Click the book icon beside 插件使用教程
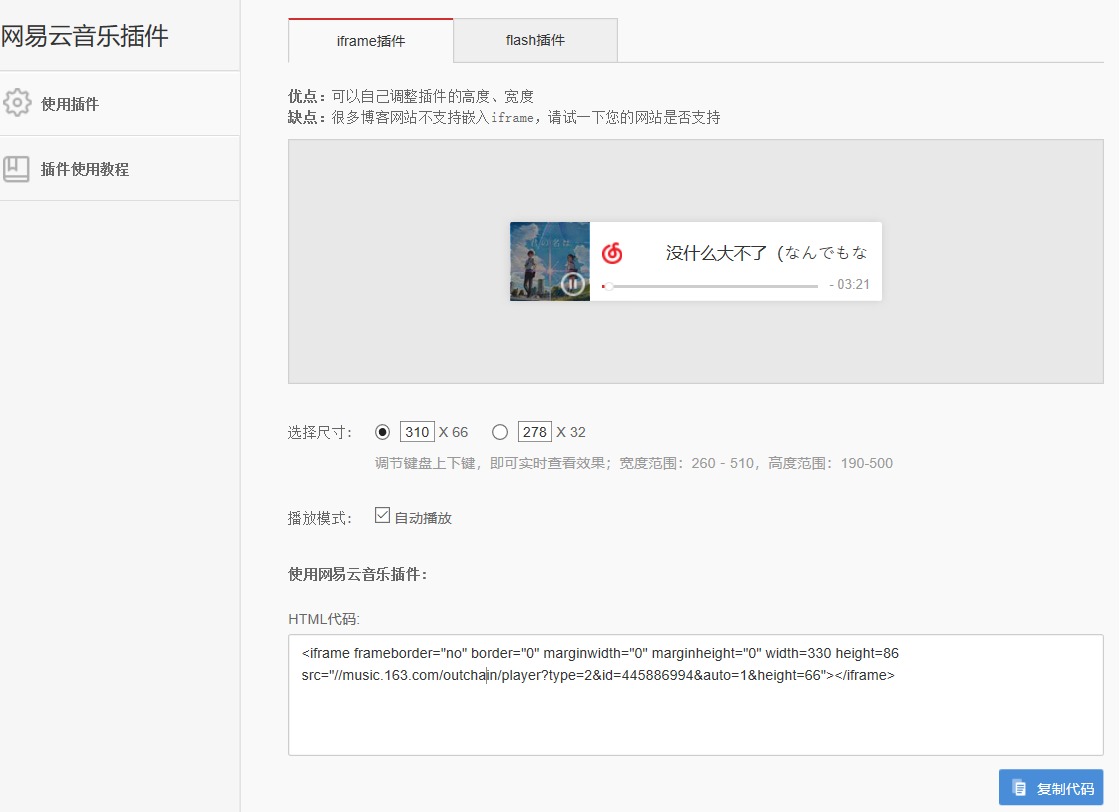 [x=16, y=169]
